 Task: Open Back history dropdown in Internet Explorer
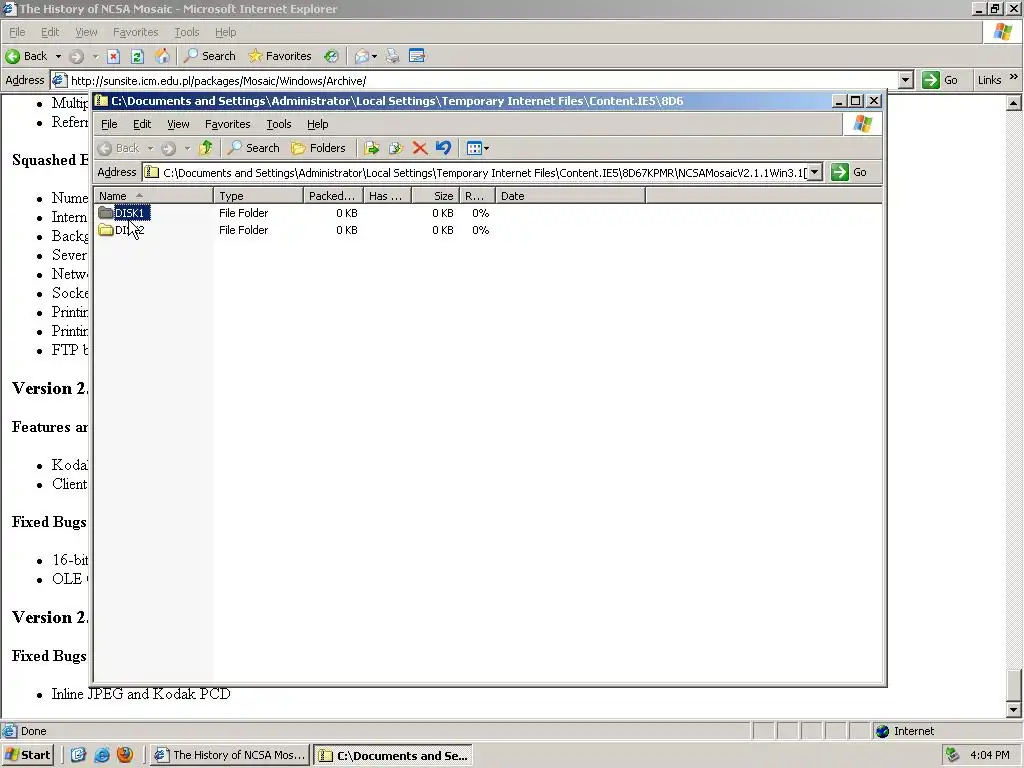pos(58,56)
